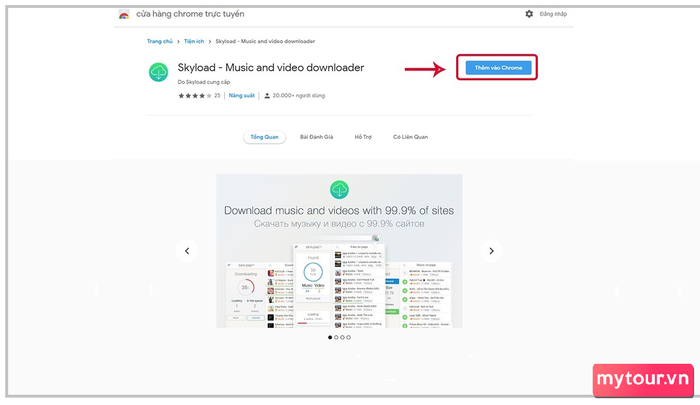Select second carousel dot indicator
The image size is (700, 405).
pyautogui.click(x=336, y=338)
